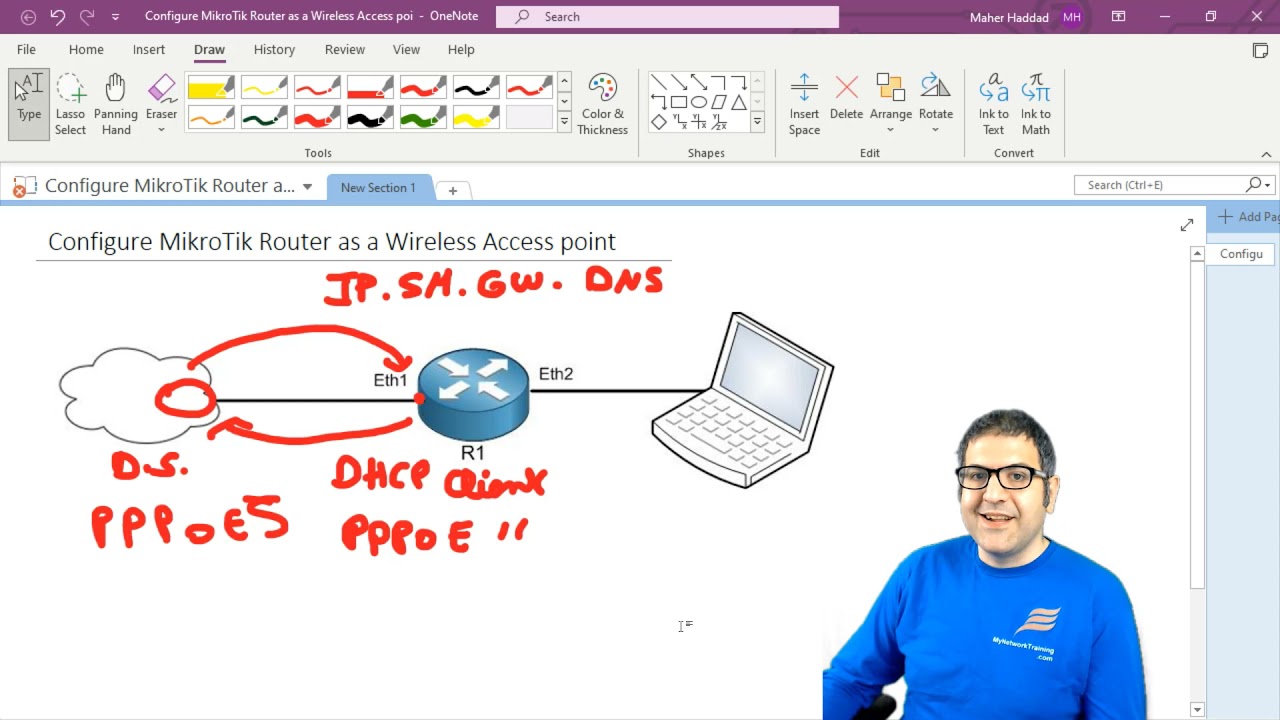Click the Redo button
Viewport: 1280px width, 720px height.
click(x=87, y=17)
